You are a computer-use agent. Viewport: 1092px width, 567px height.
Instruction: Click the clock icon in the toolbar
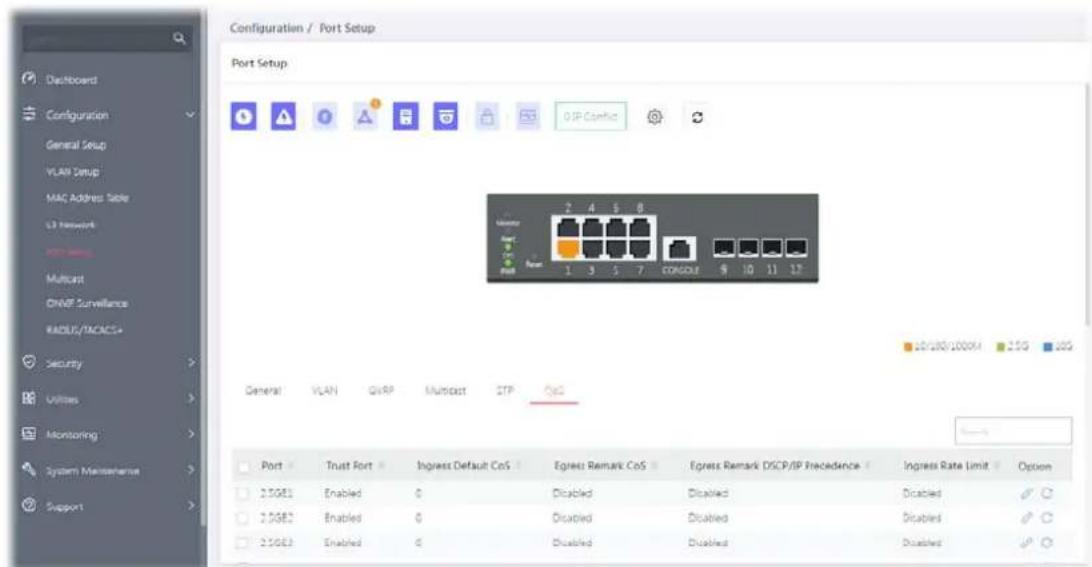(243, 116)
